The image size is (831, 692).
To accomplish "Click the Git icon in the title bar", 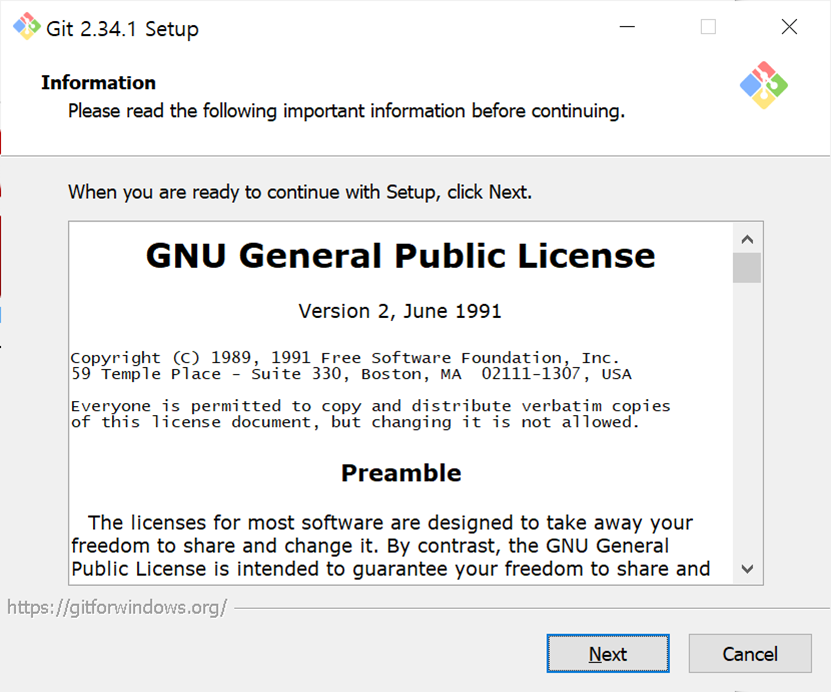I will click(x=26, y=26).
